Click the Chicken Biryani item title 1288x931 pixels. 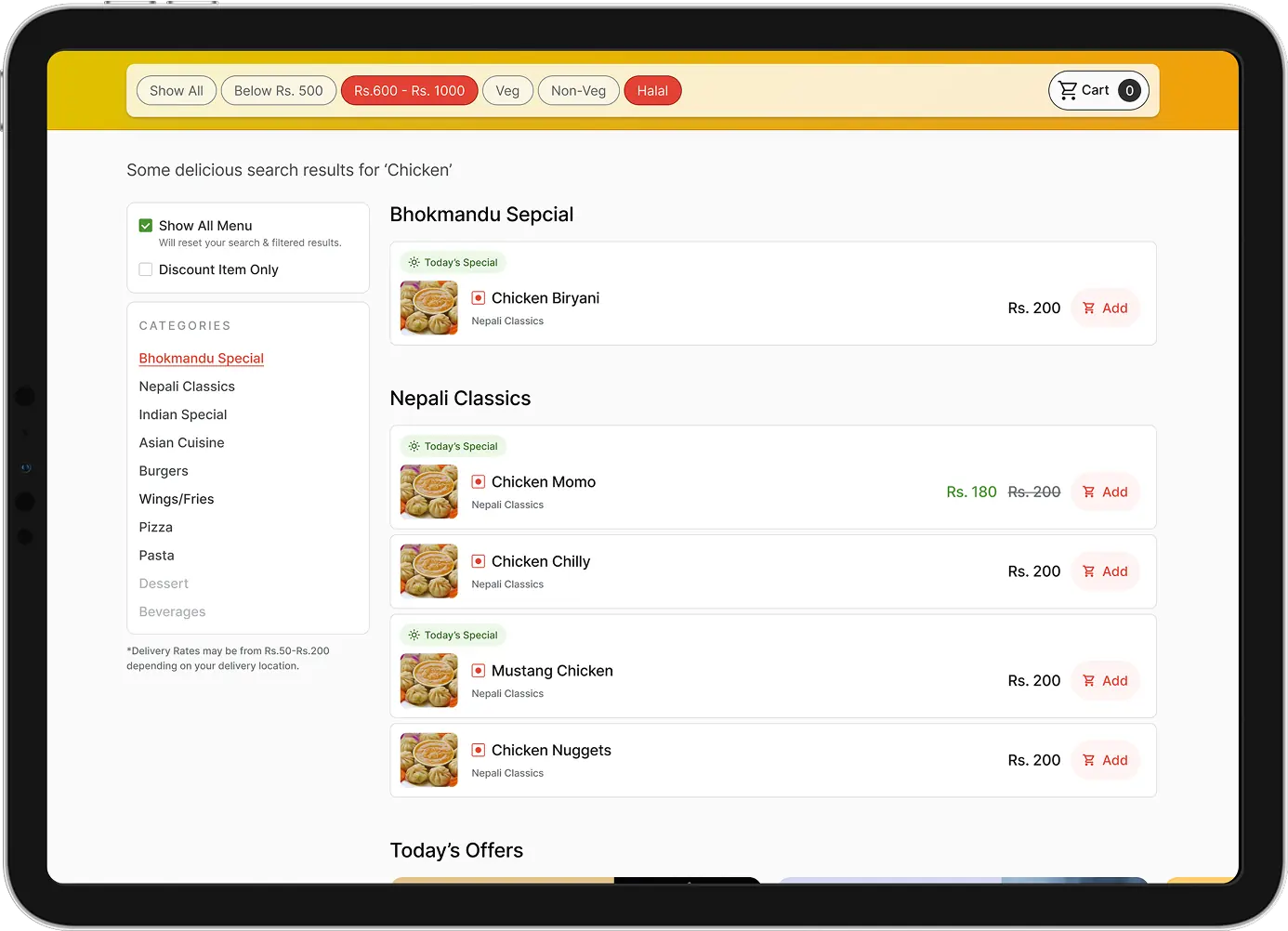tap(545, 298)
